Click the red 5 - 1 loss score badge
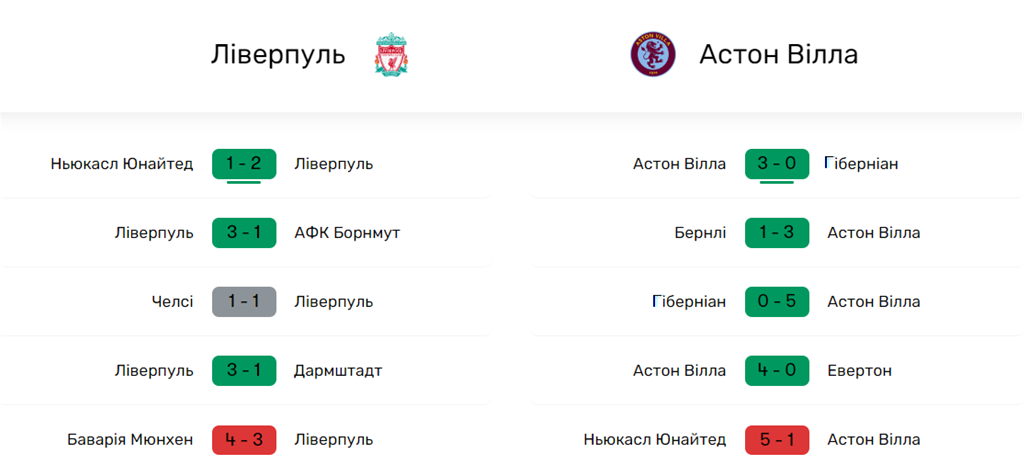Screen dimensions: 1024x476 click(777, 440)
